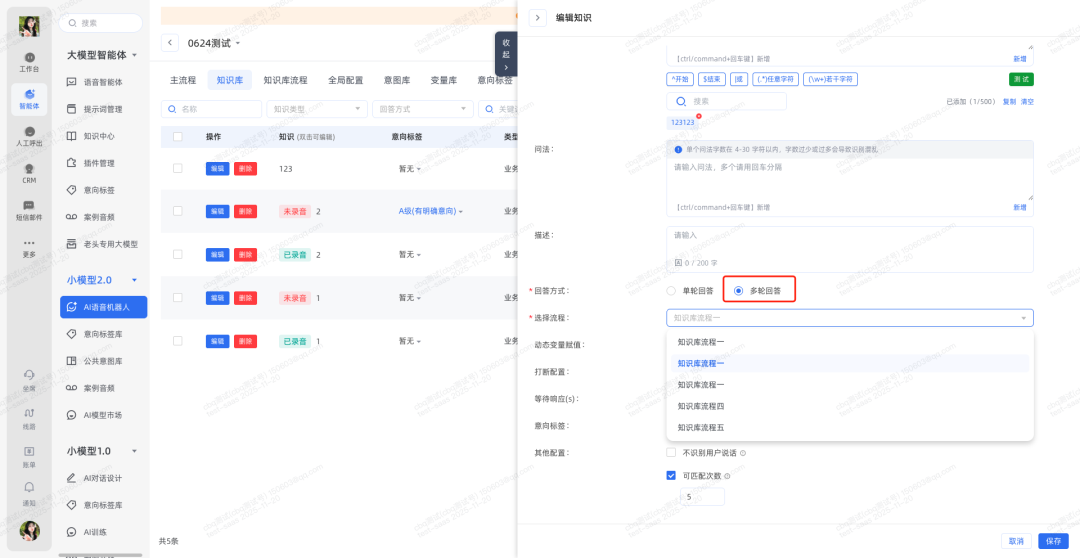Screen dimensions: 1080x558
Task: Open the 回答方式 filter dropdown
Action: pos(421,109)
